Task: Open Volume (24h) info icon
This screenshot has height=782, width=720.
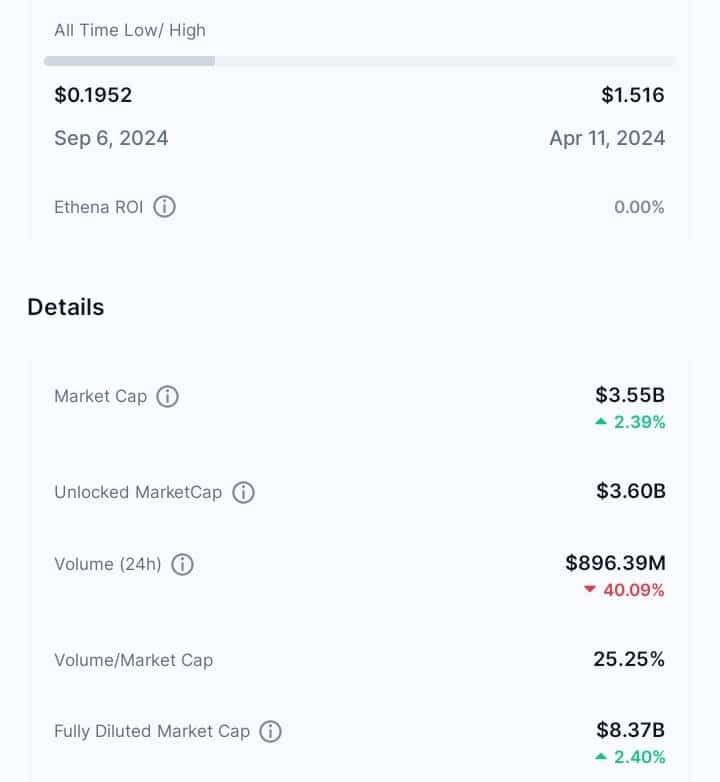Action: coord(182,565)
